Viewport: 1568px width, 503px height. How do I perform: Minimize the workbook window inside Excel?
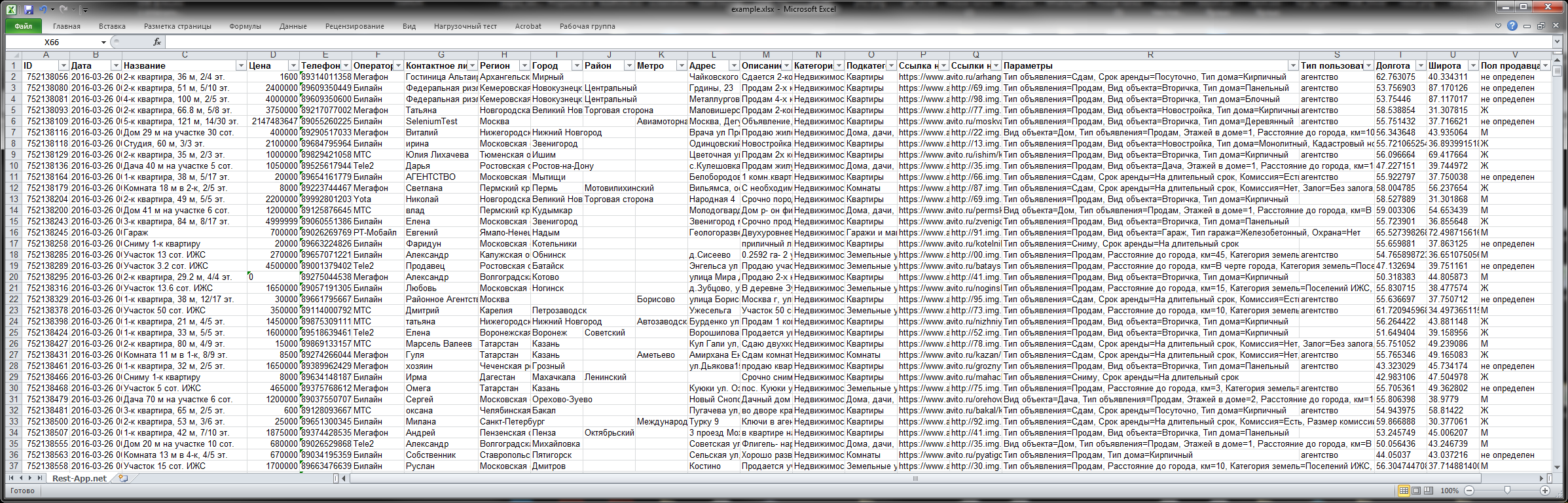pyautogui.click(x=1527, y=26)
